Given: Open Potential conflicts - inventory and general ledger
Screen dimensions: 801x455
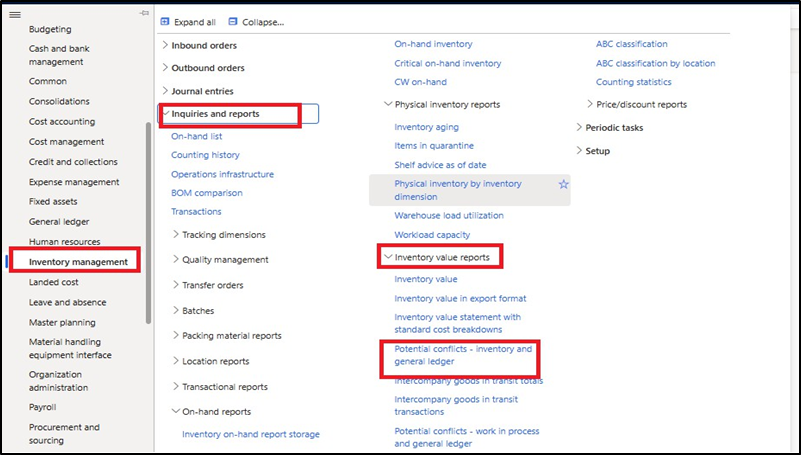Looking at the screenshot, I should pos(463,355).
